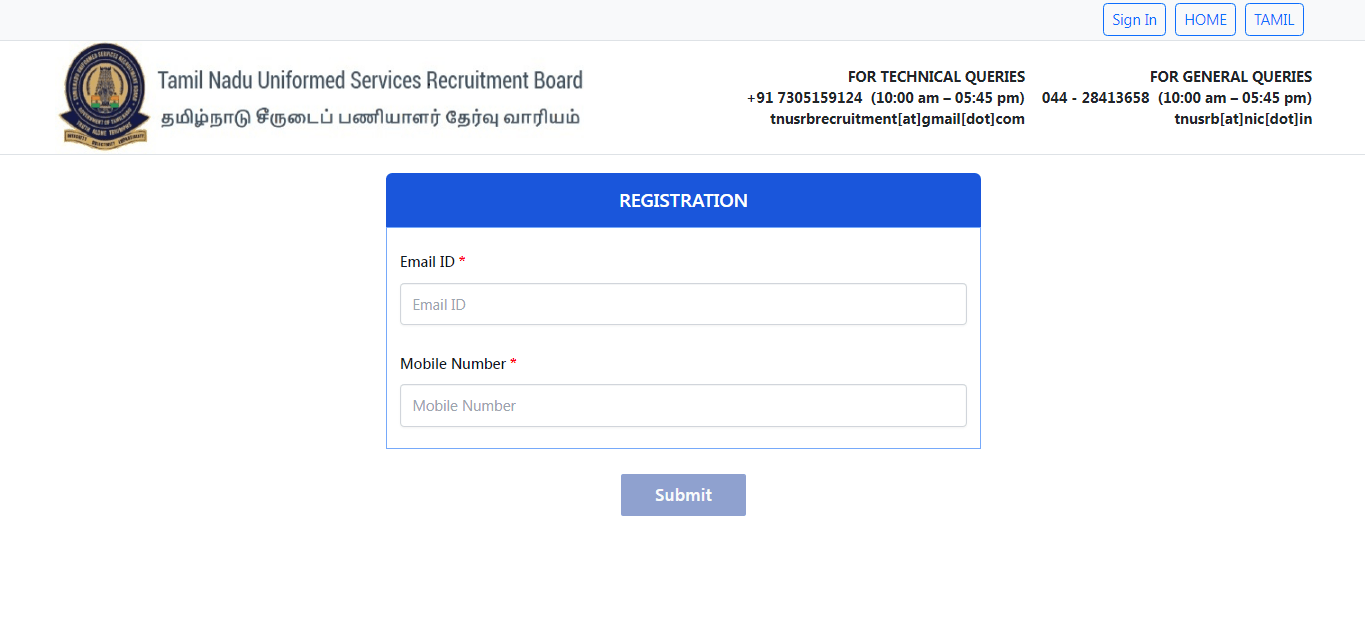Image resolution: width=1365 pixels, height=635 pixels.
Task: Switch language using TAMIL button
Action: [x=1274, y=20]
